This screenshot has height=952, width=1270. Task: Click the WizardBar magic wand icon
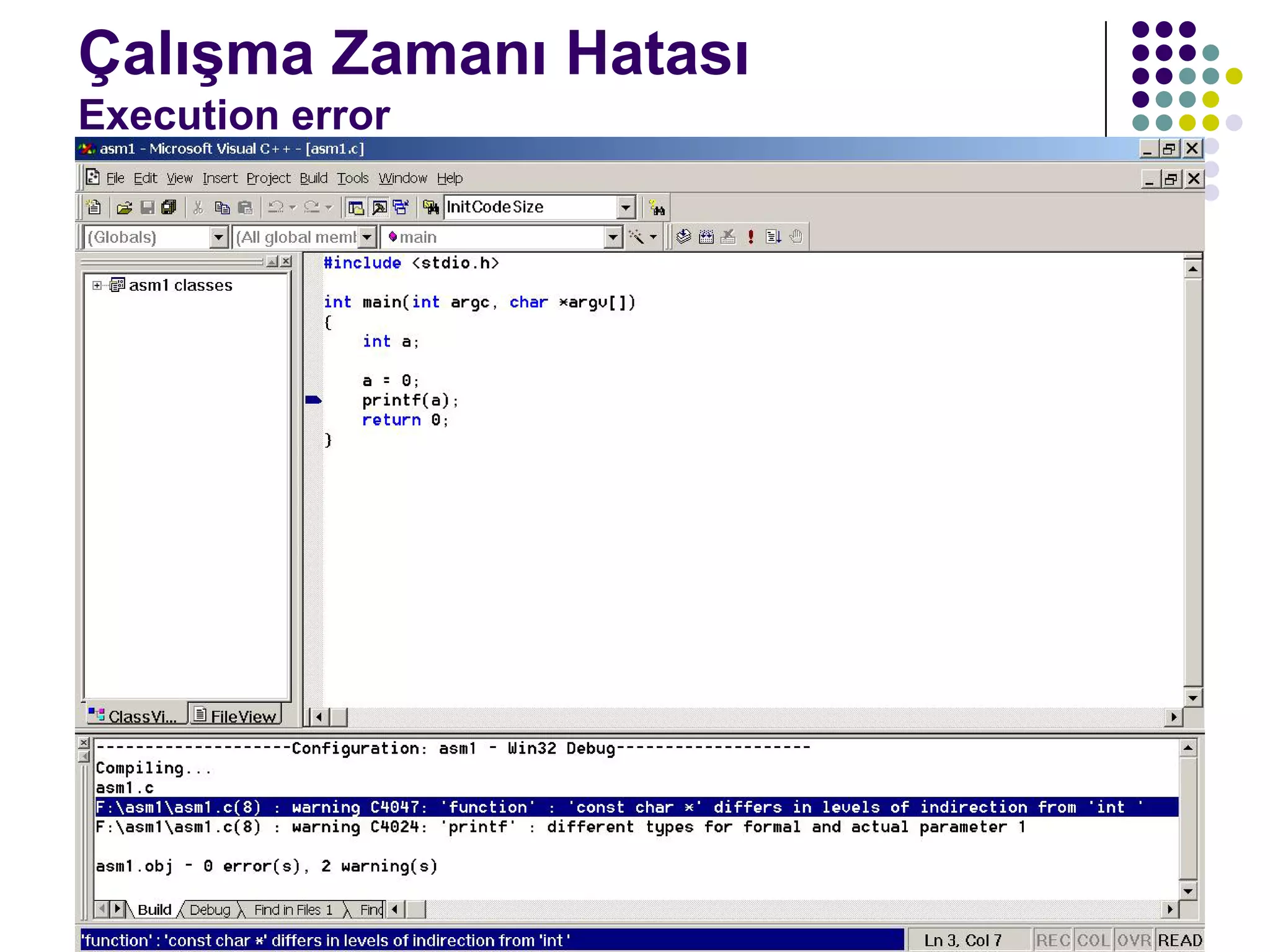click(x=636, y=236)
